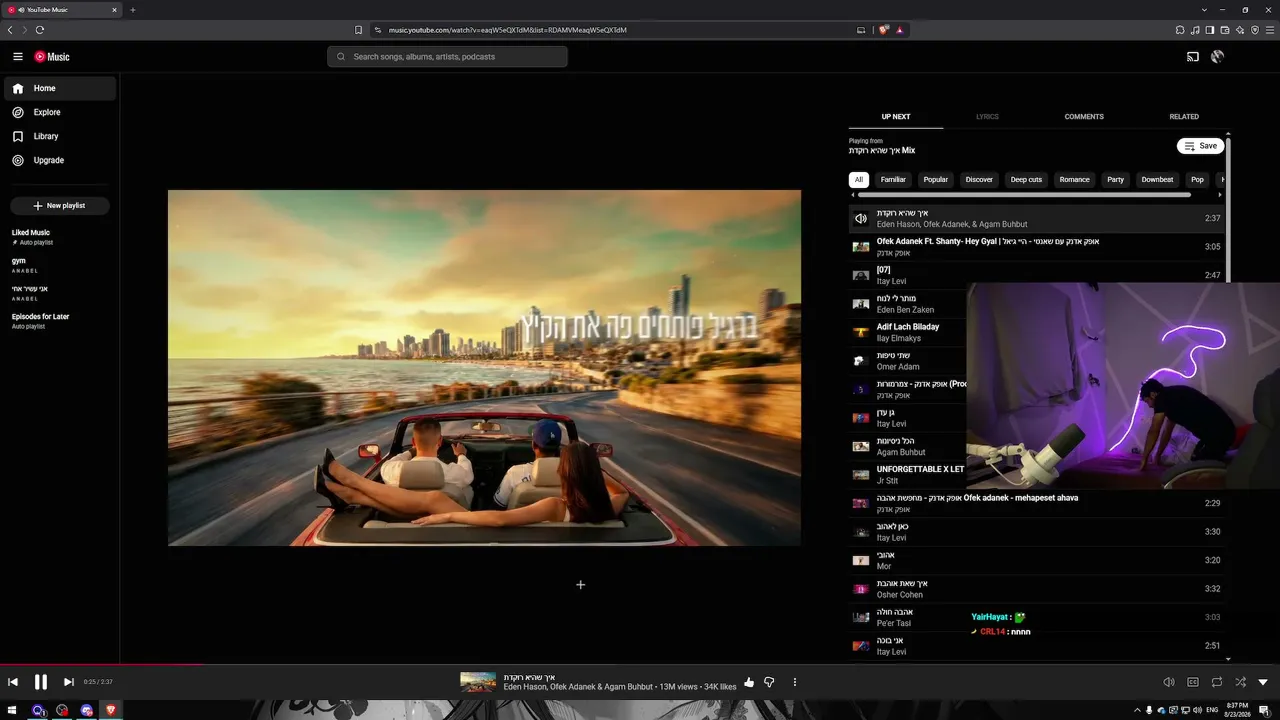Image resolution: width=1280 pixels, height=720 pixels.
Task: Open the hamburger guide menu
Action: tap(18, 57)
